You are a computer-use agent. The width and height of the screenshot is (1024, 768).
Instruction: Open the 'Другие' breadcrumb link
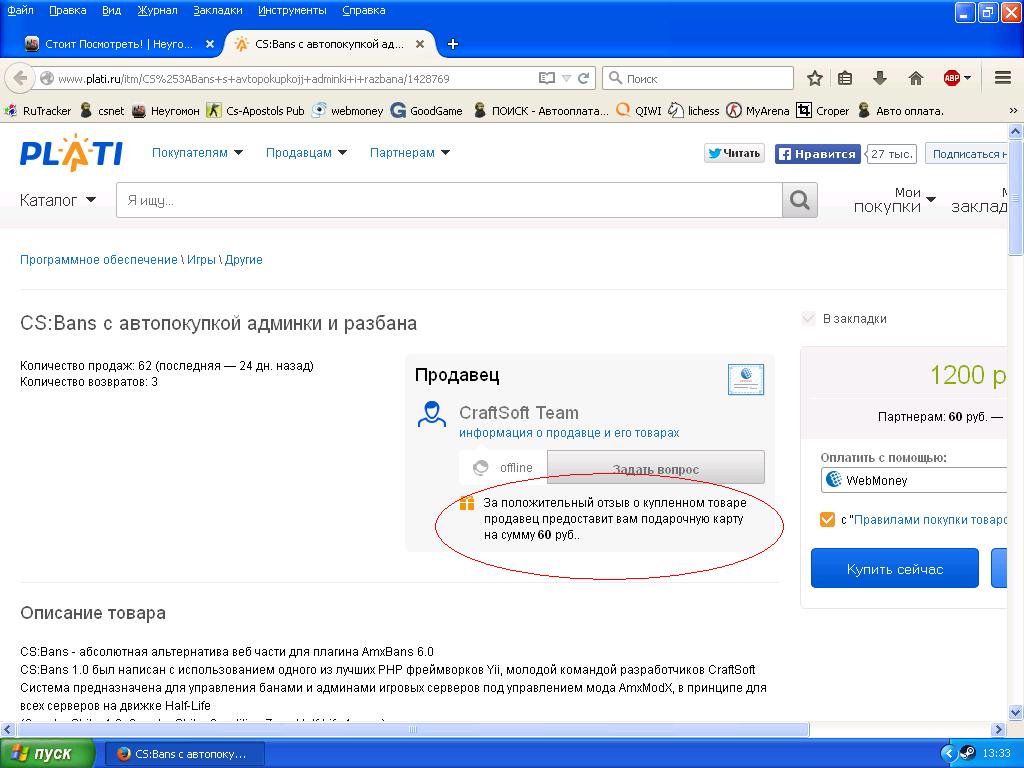pos(244,260)
